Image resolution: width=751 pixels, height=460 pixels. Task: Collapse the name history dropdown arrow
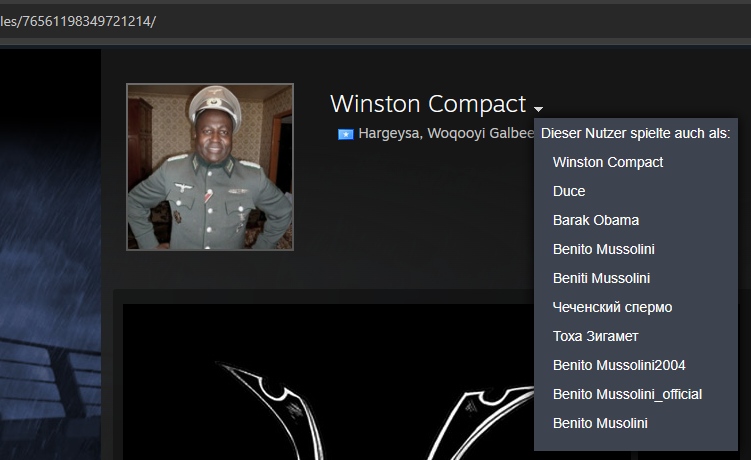(x=538, y=108)
